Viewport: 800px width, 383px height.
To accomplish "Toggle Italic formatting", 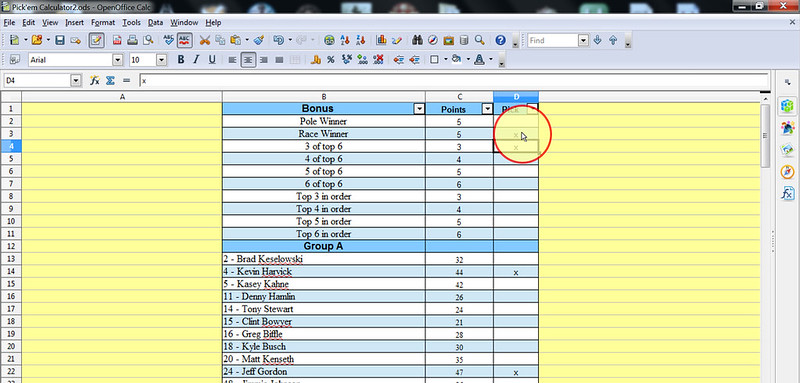I will tap(196, 60).
